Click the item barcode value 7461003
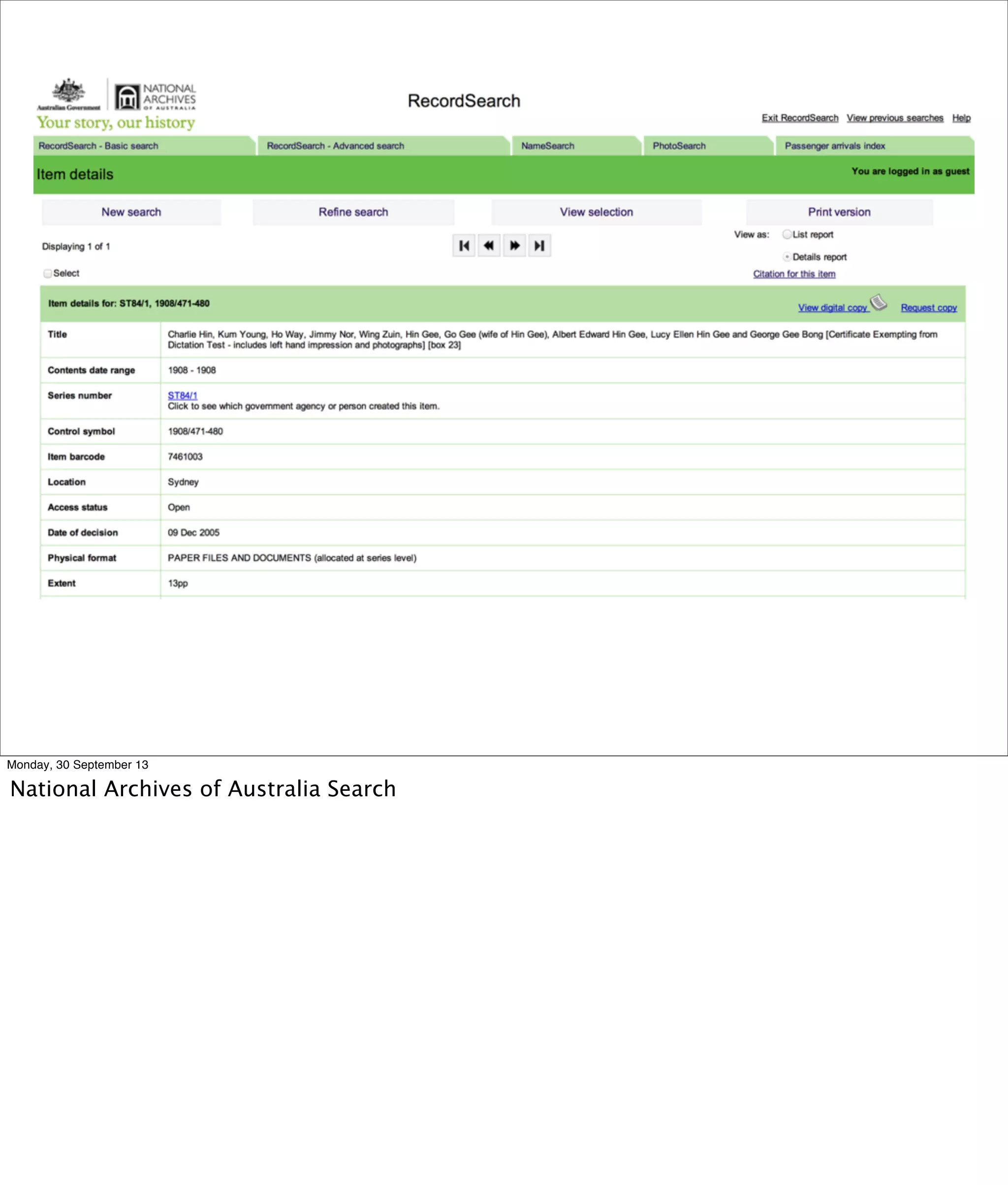 (185, 457)
